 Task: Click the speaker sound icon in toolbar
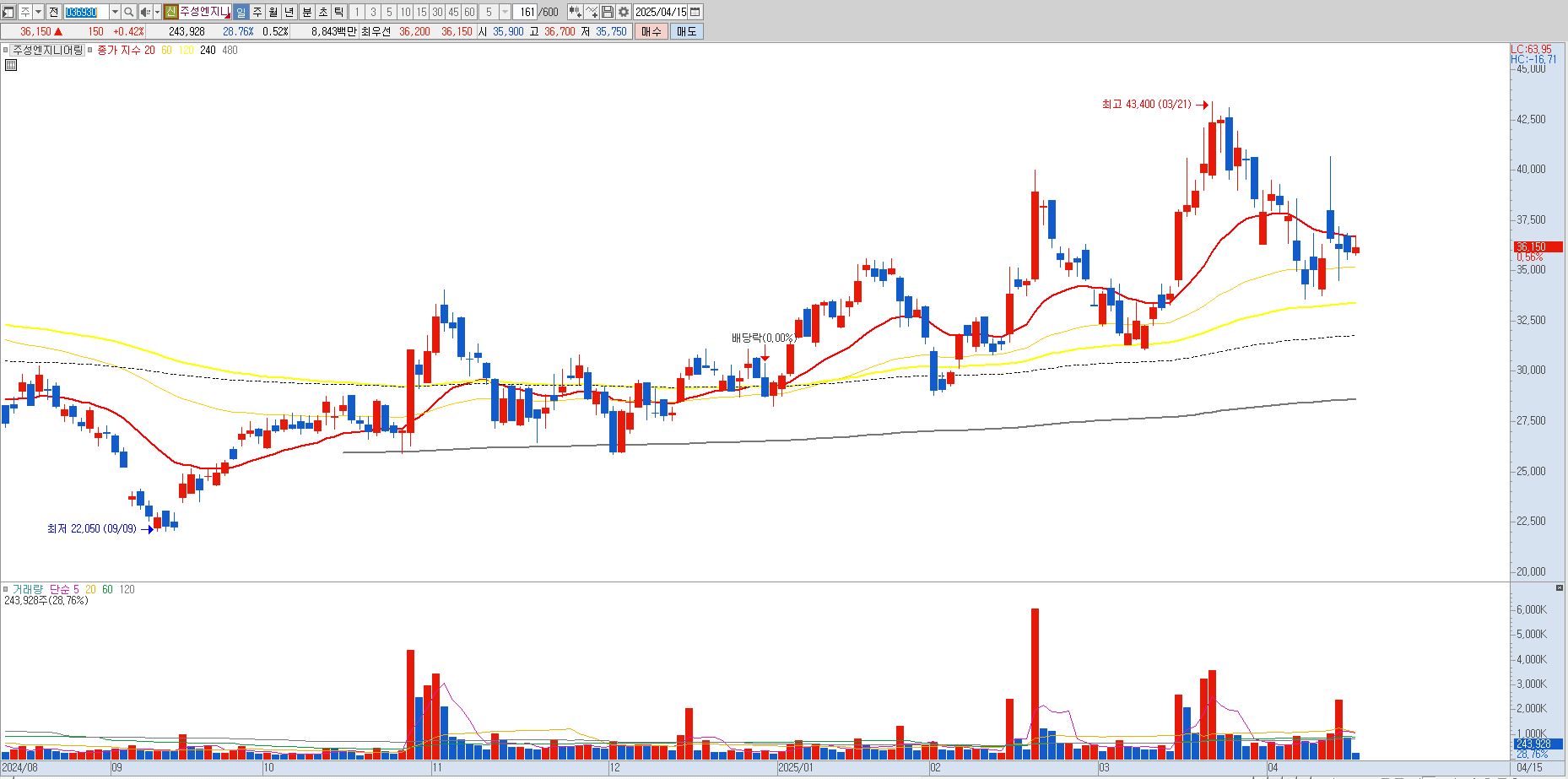tap(144, 12)
